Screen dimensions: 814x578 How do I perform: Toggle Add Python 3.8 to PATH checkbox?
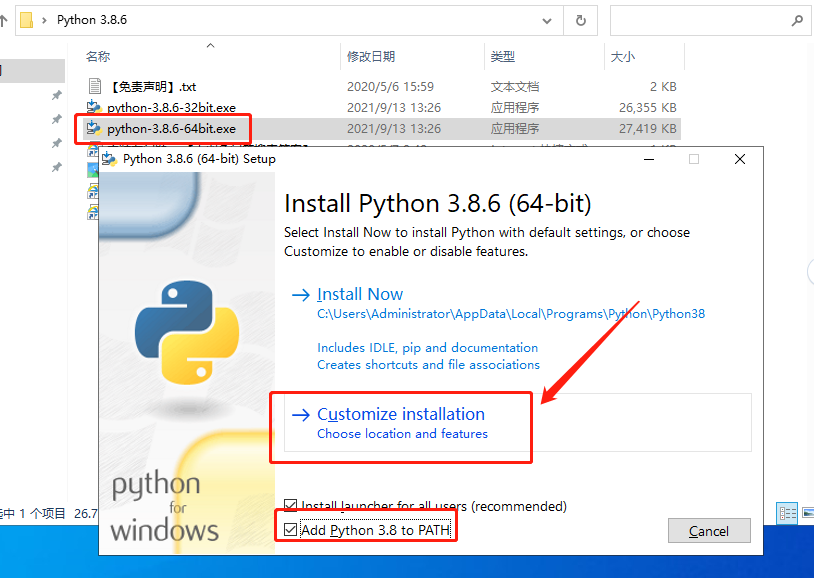pyautogui.click(x=291, y=530)
